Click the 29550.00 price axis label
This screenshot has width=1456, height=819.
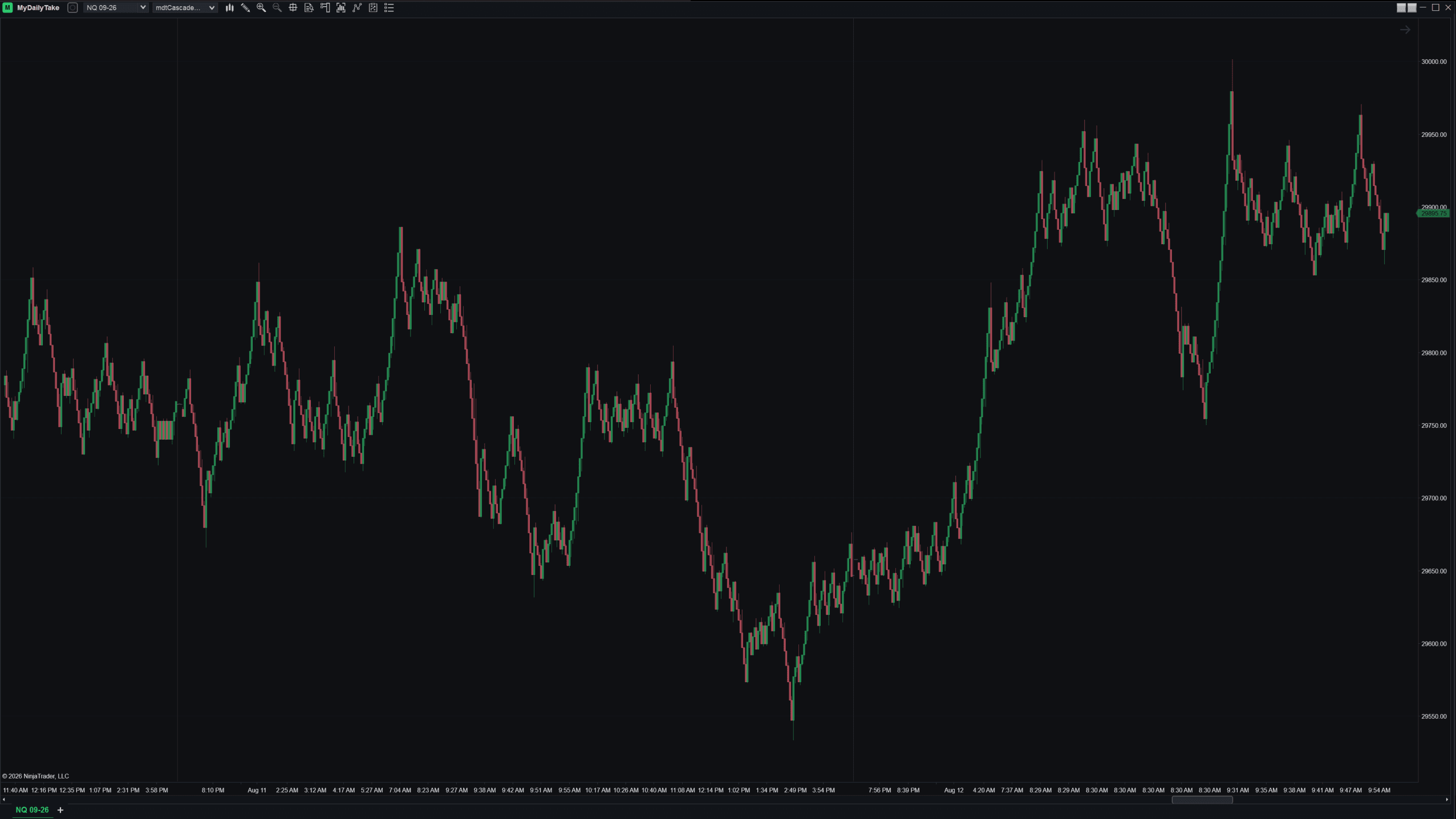(x=1434, y=716)
